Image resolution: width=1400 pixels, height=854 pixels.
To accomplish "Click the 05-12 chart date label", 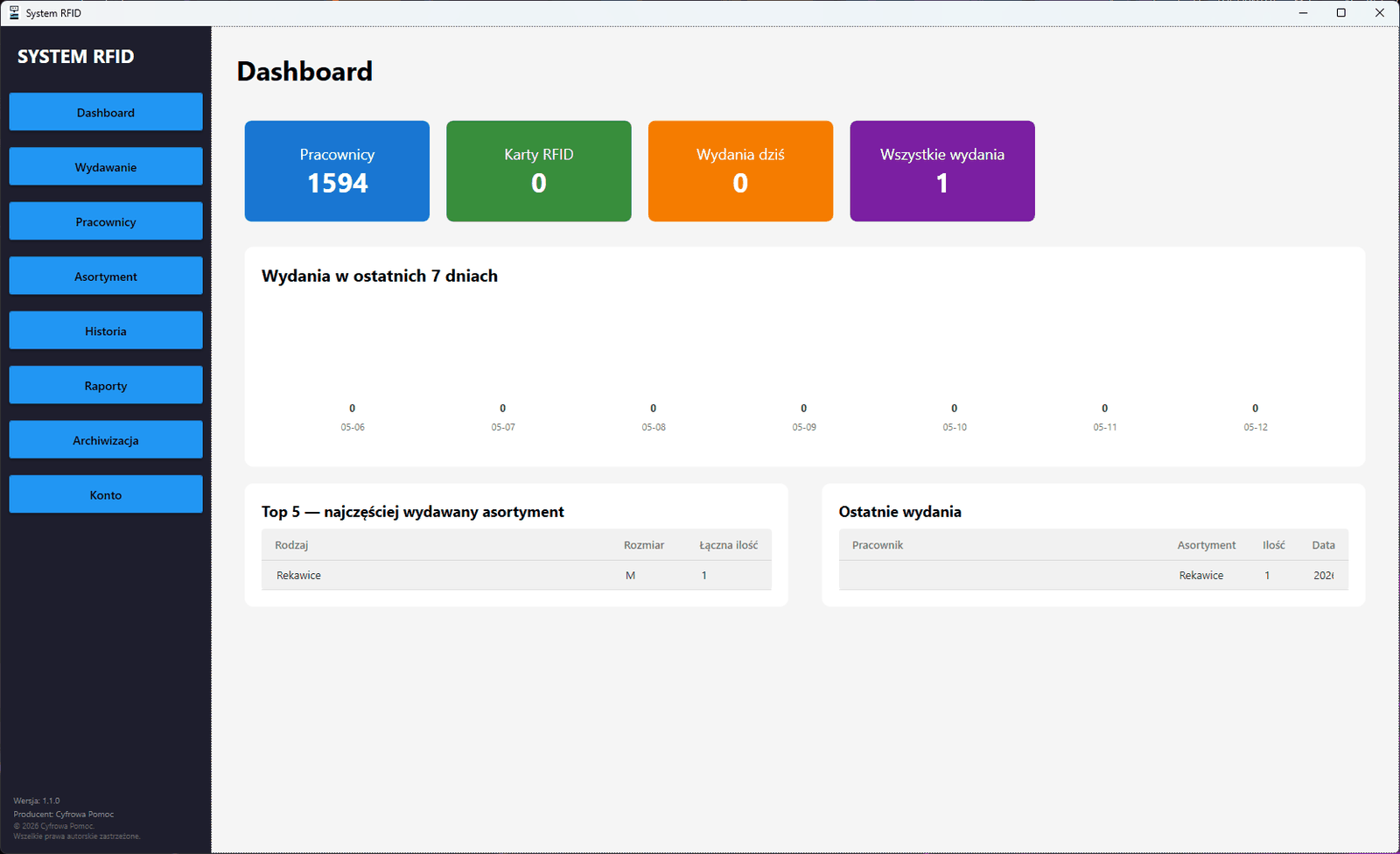I will click(x=1256, y=427).
